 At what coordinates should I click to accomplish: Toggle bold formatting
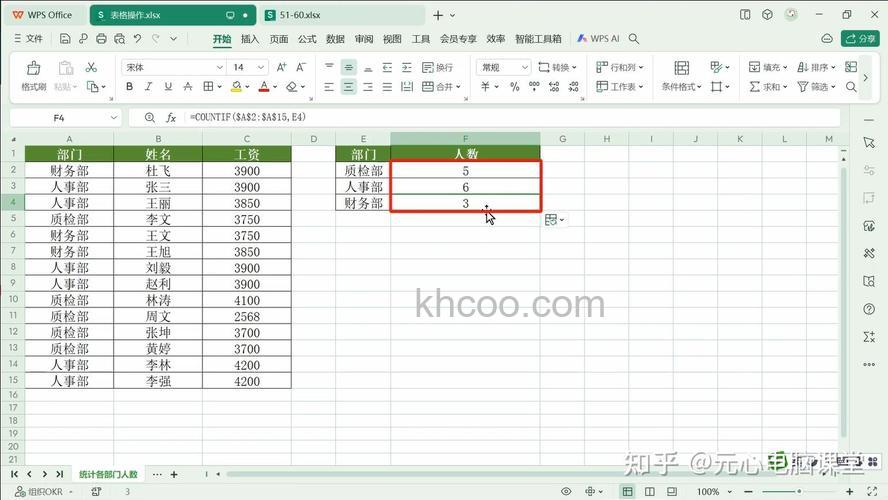click(130, 87)
